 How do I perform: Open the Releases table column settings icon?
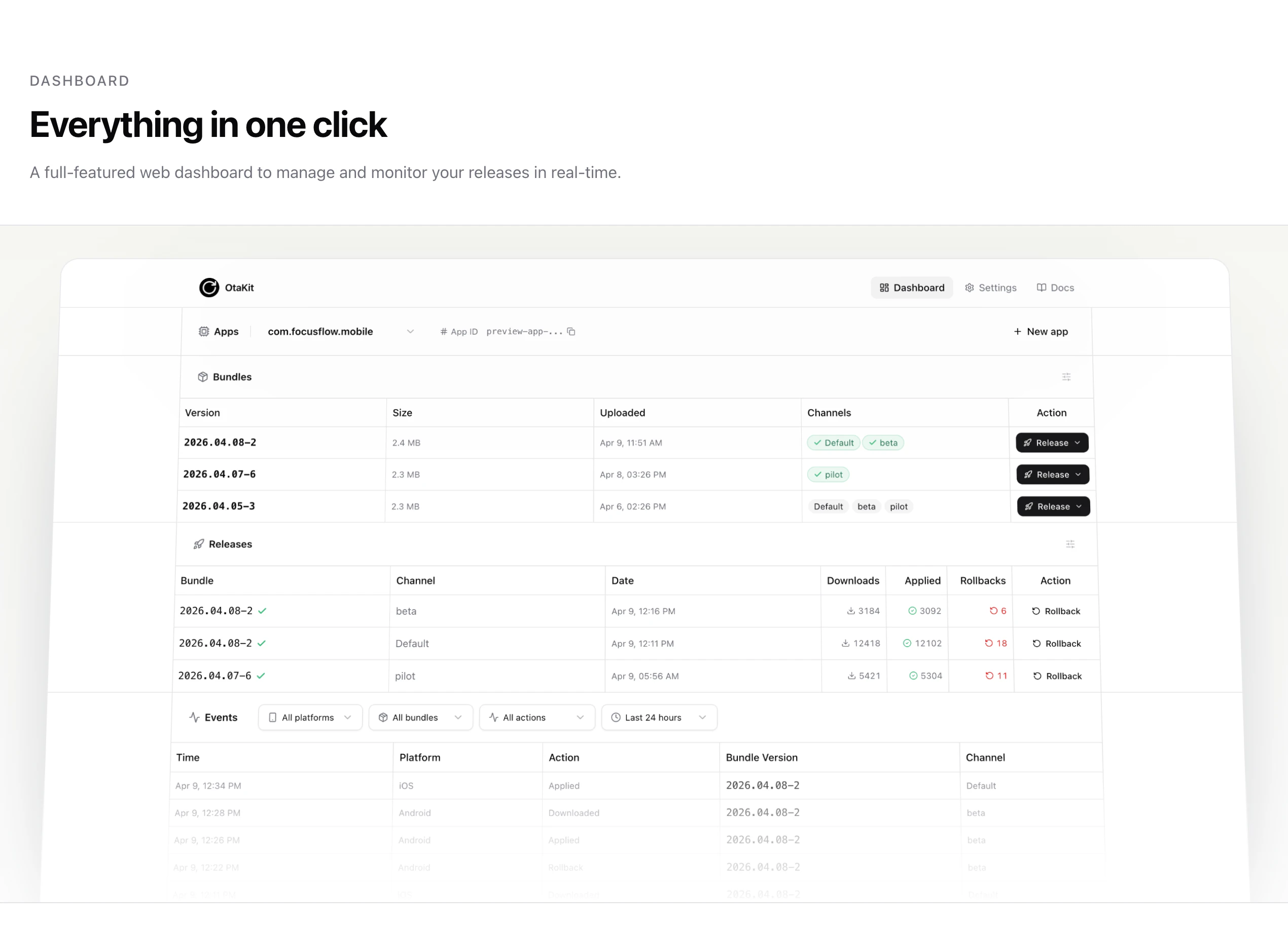point(1070,544)
